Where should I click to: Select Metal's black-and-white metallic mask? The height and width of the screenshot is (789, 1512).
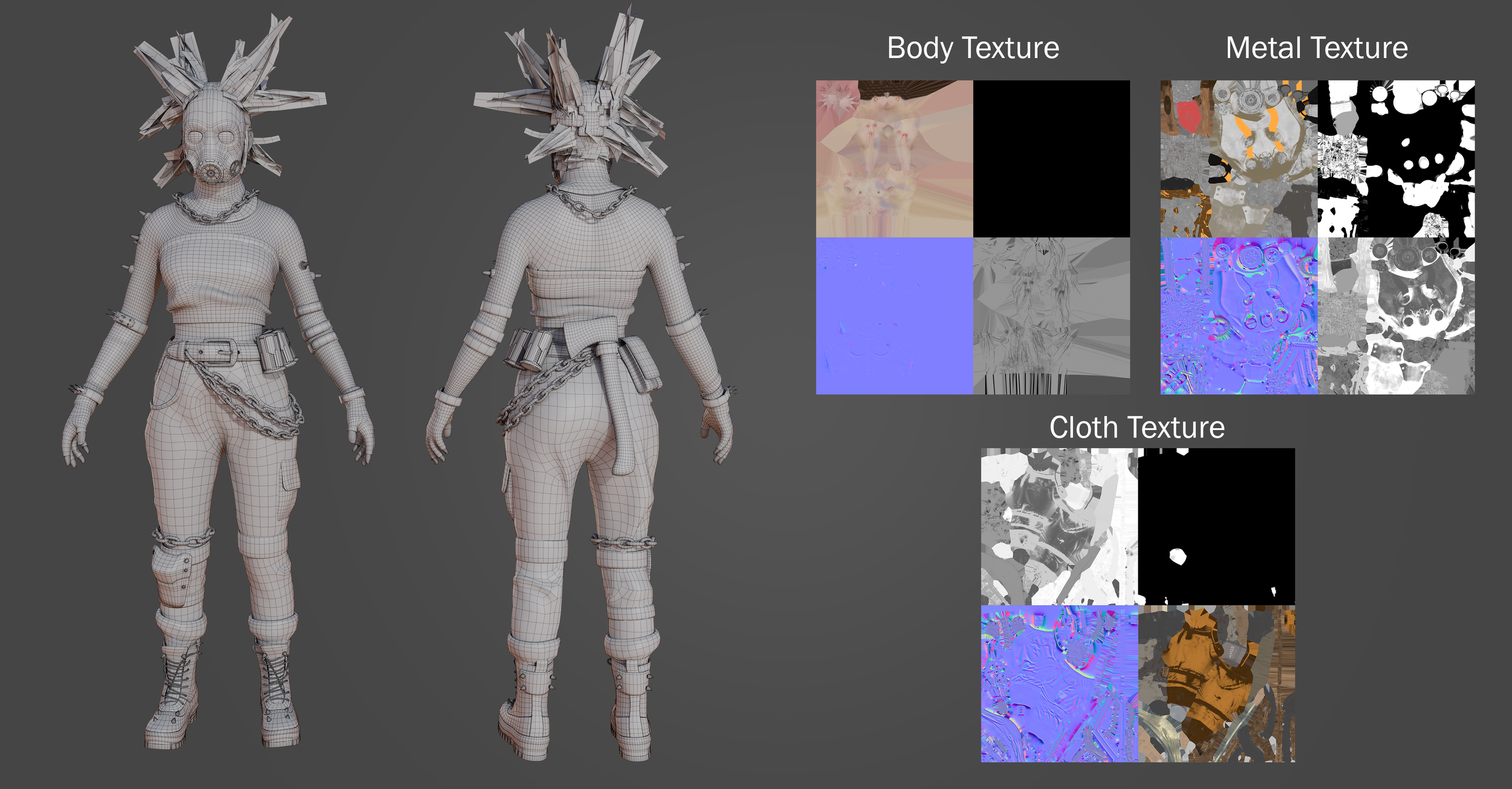pyautogui.click(x=1396, y=158)
